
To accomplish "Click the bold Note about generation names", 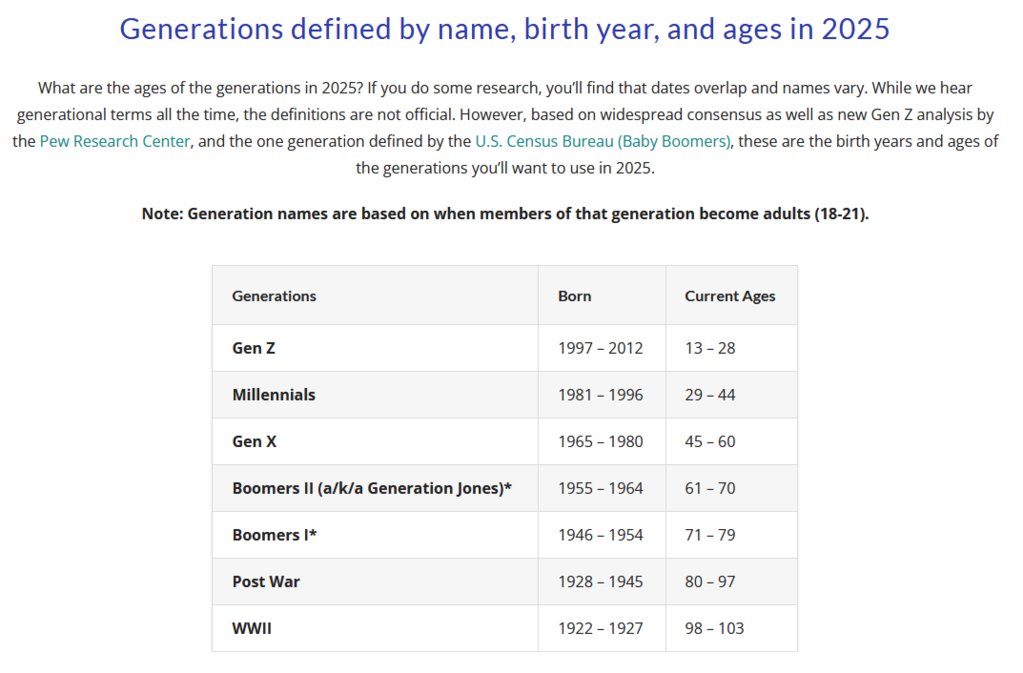I will pos(505,214).
